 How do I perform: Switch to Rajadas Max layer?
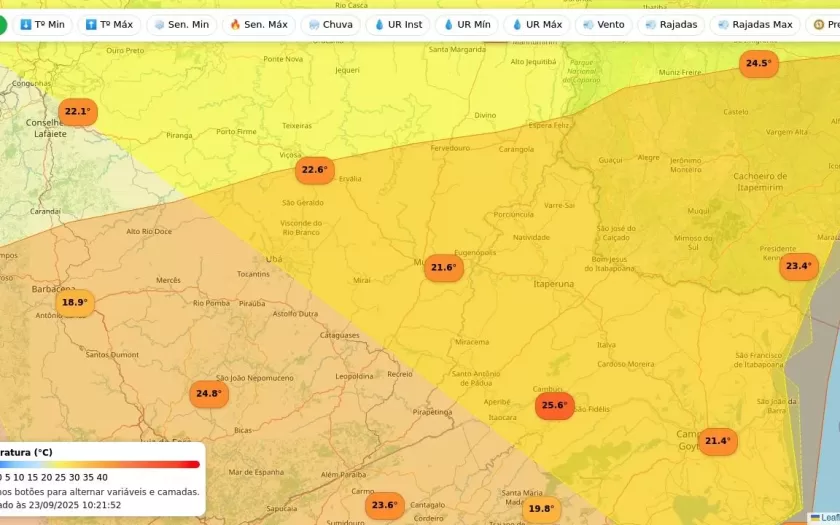(x=756, y=24)
